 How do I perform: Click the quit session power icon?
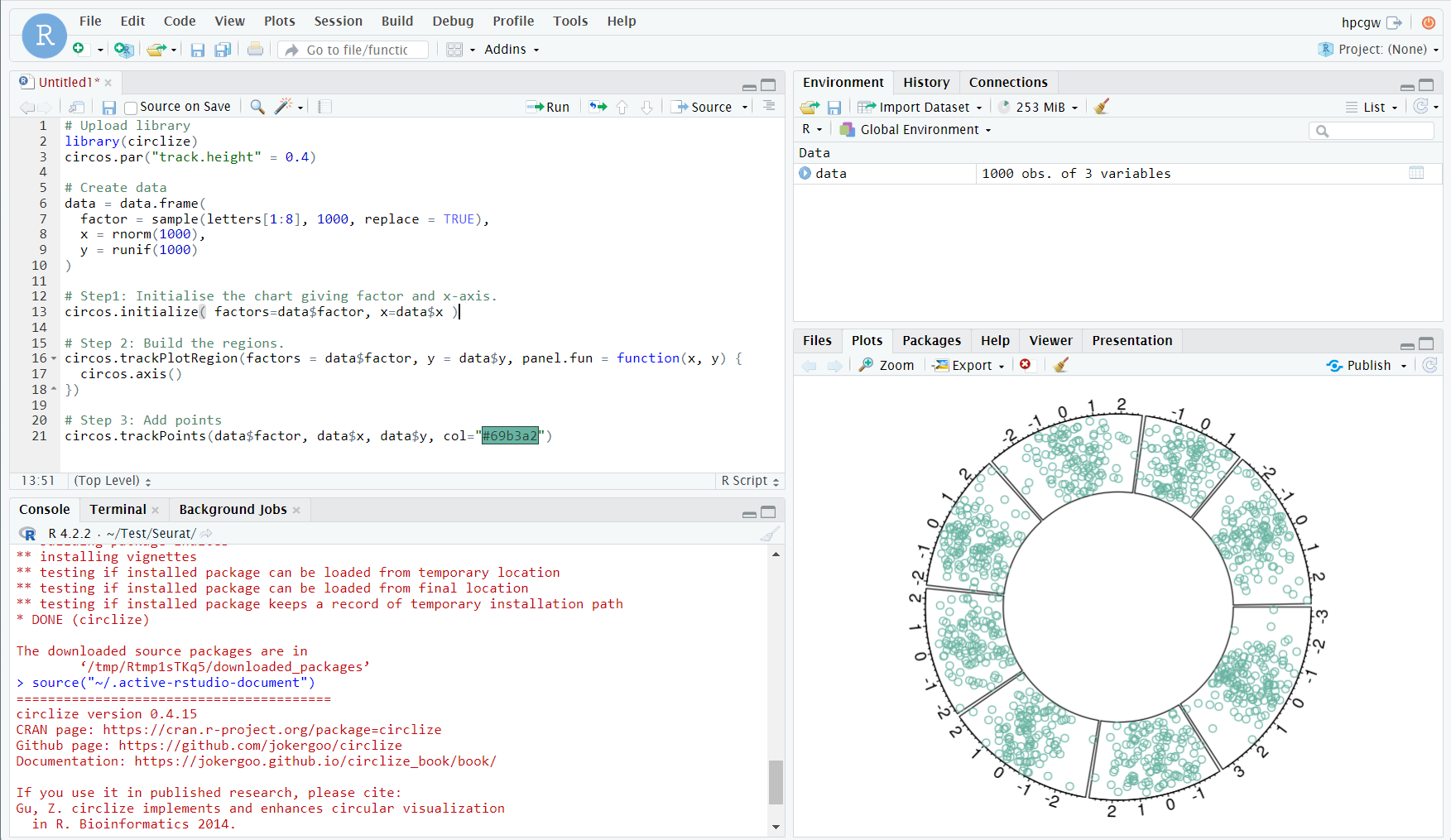[1429, 22]
